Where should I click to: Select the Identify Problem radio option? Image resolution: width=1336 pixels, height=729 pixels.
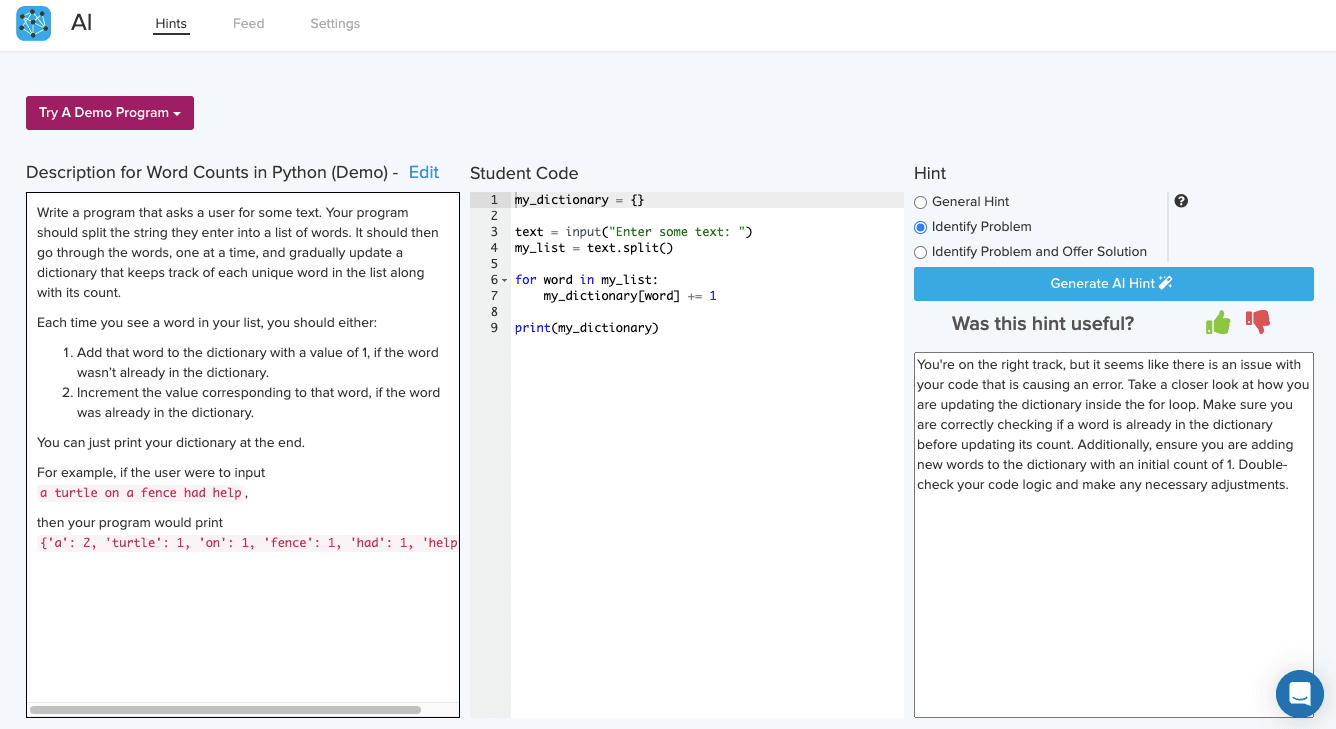[920, 227]
